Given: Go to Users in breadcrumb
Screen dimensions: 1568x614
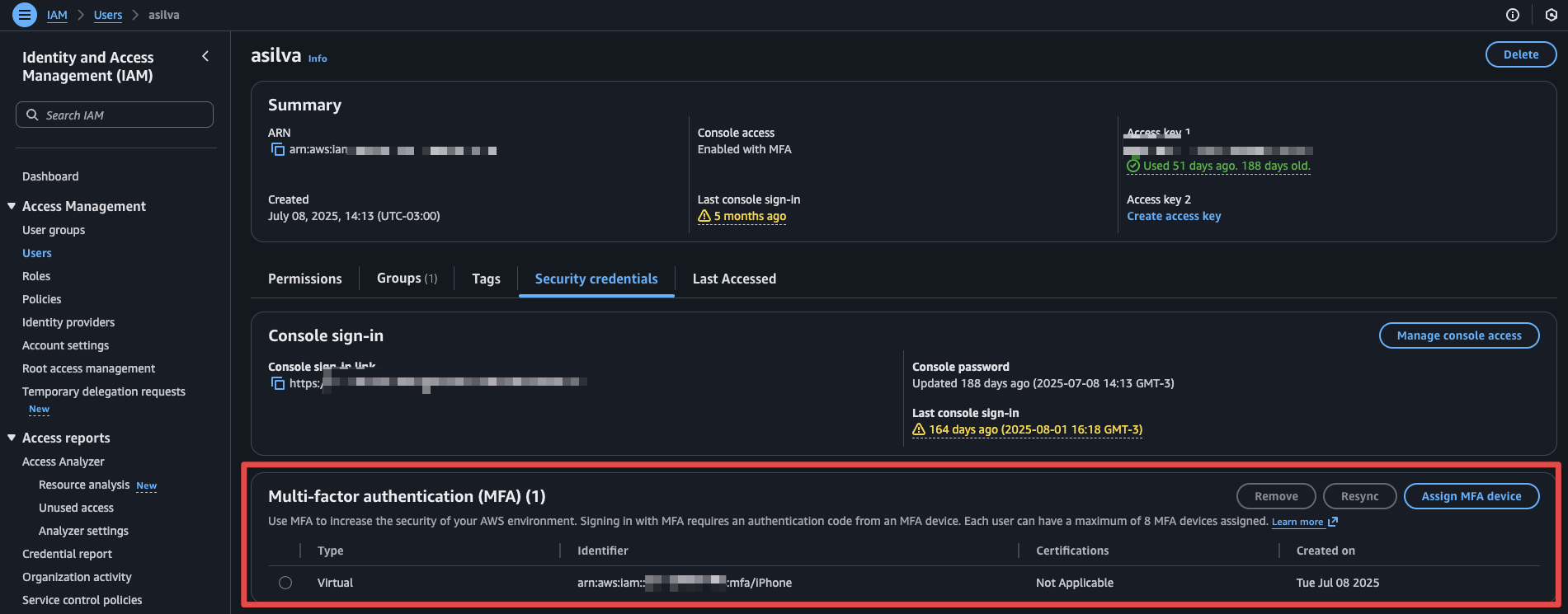Looking at the screenshot, I should (108, 15).
